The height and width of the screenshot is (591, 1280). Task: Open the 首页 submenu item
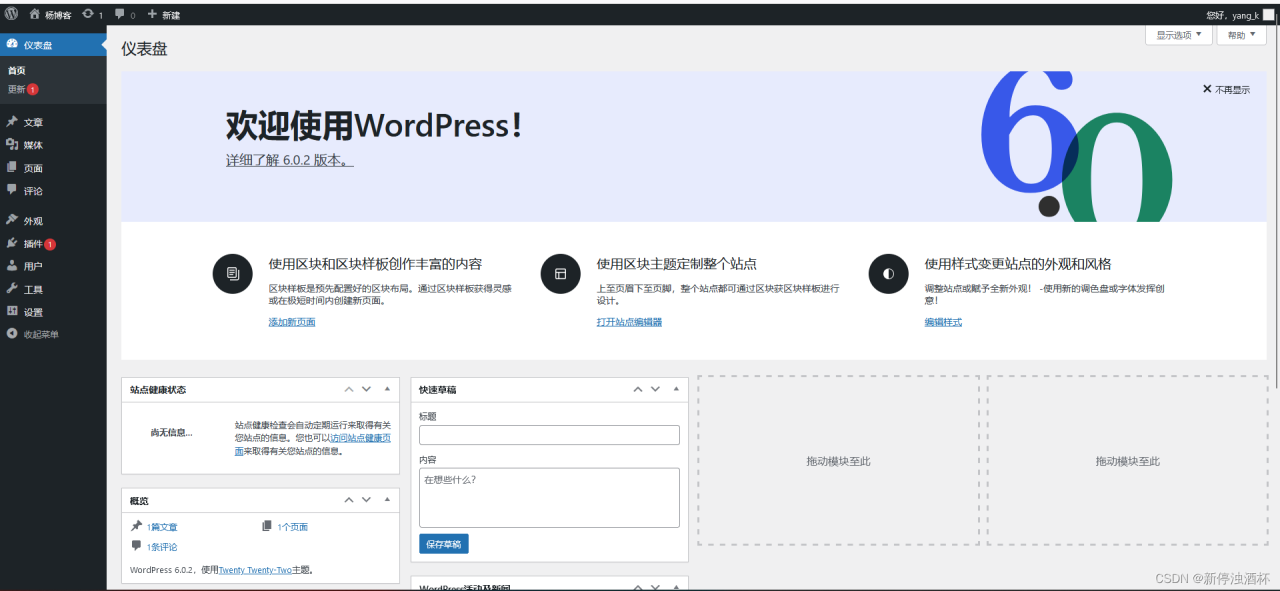tap(17, 71)
